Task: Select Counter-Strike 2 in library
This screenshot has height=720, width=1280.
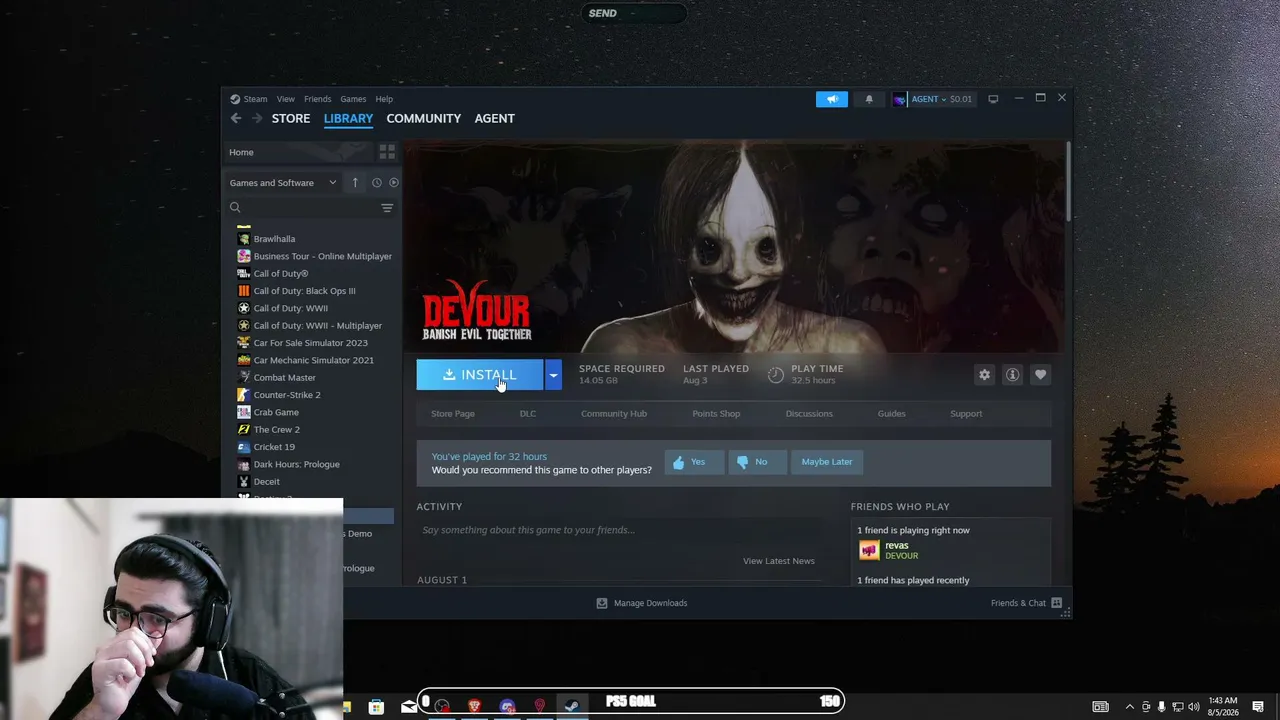Action: click(287, 395)
